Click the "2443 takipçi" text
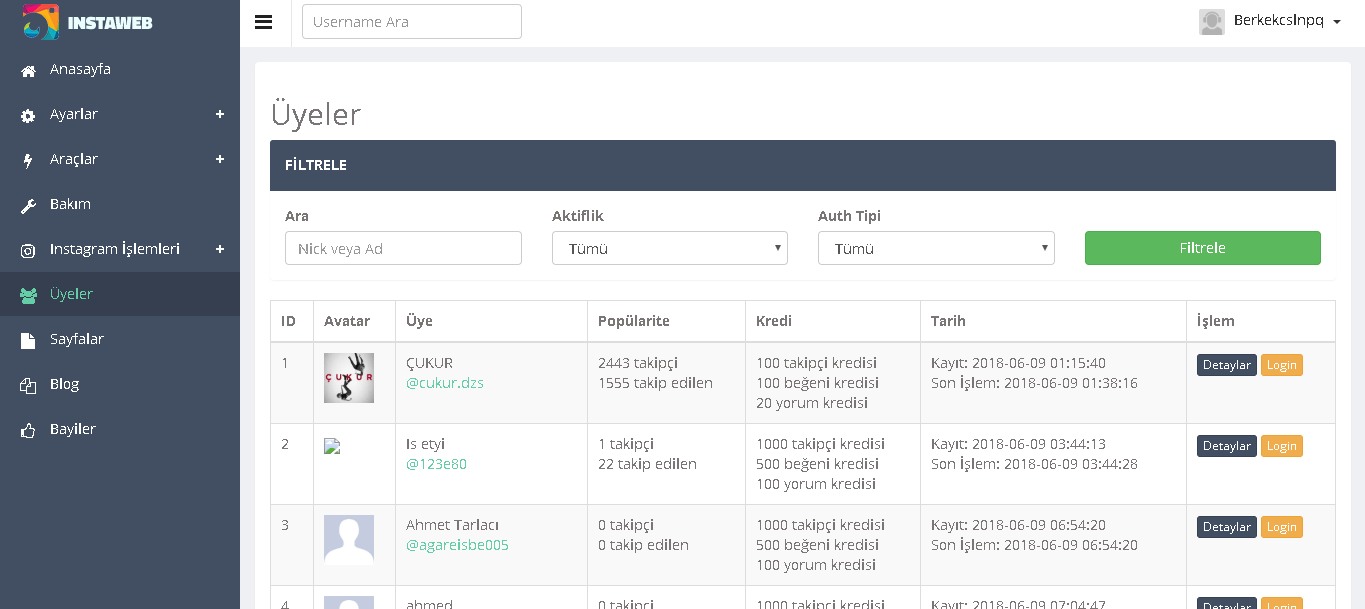1365x609 pixels. pyautogui.click(x=638, y=363)
